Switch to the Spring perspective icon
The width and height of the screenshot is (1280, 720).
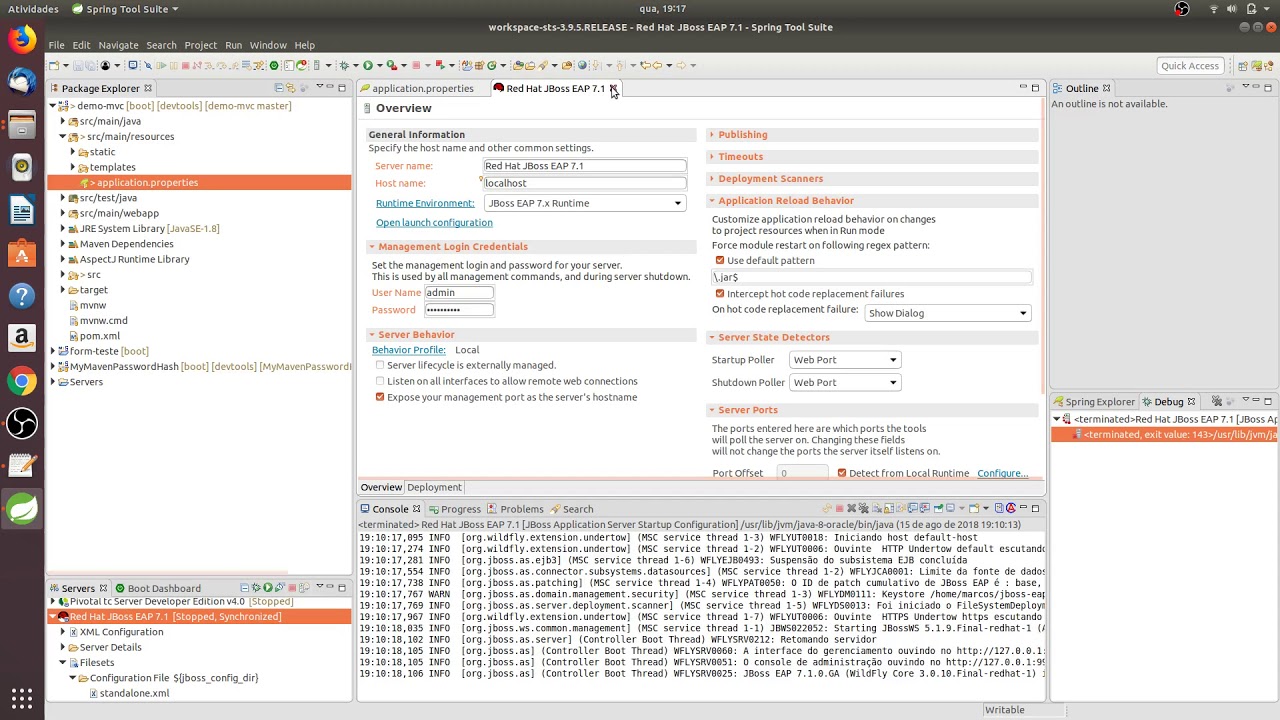[x=1256, y=66]
